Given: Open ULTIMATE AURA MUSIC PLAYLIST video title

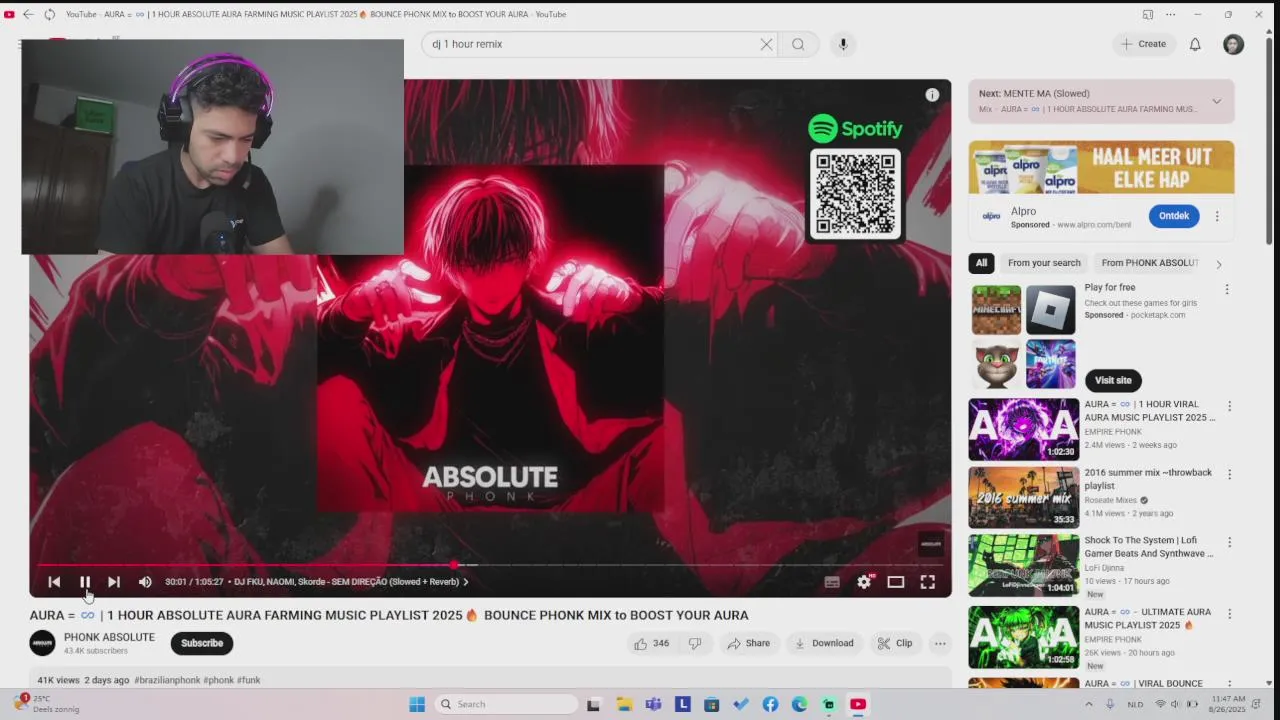Looking at the screenshot, I should click(x=1148, y=618).
